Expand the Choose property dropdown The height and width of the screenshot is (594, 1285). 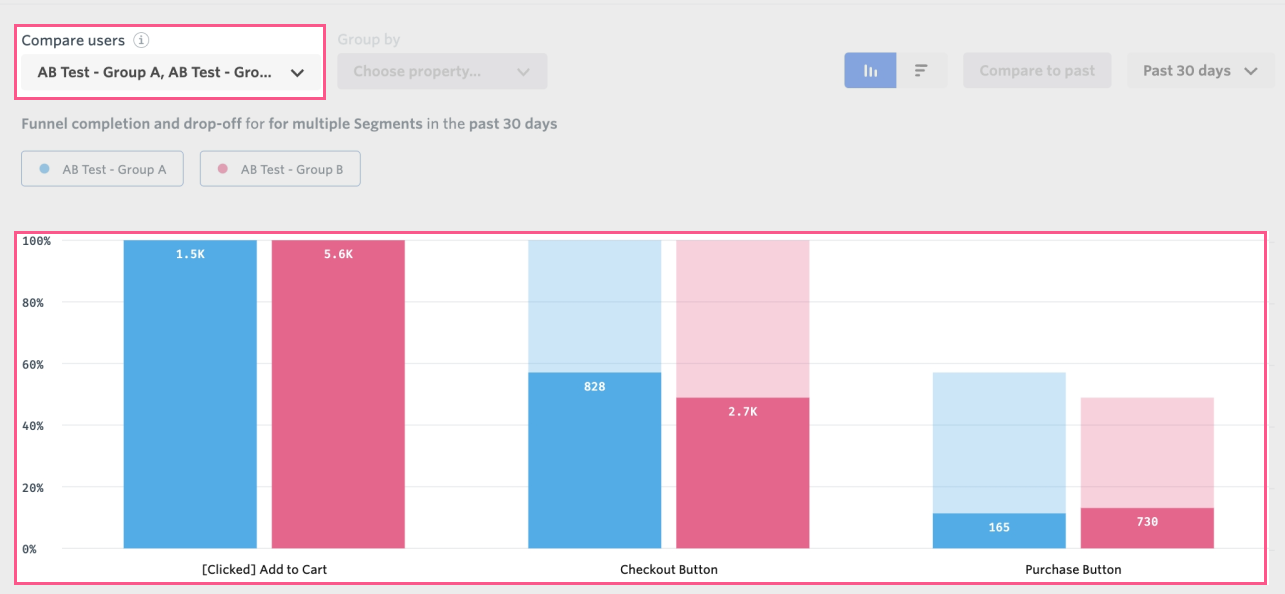[x=442, y=71]
